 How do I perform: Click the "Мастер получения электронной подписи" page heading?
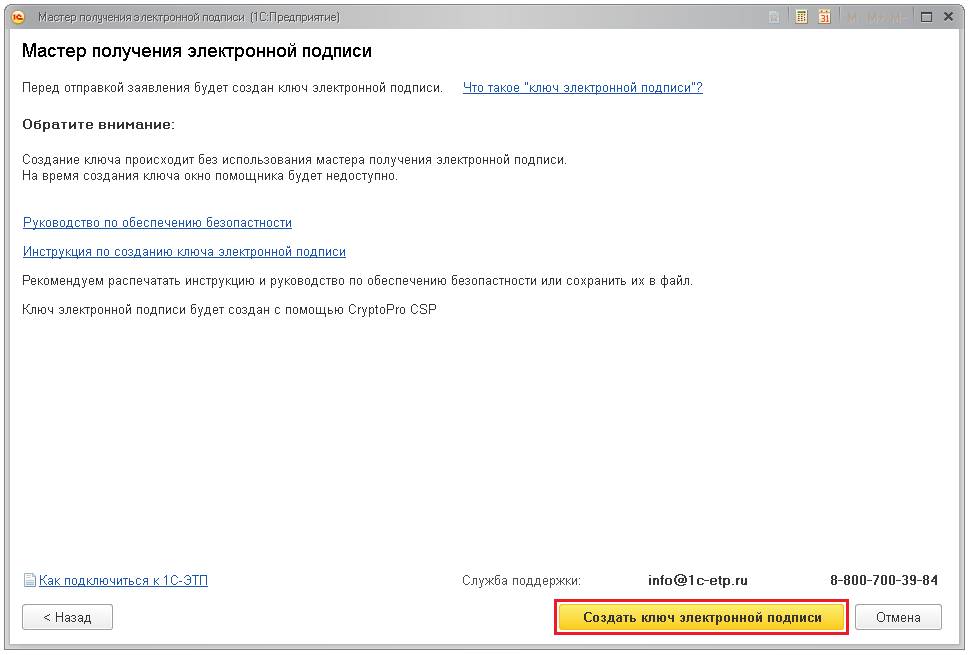(x=197, y=51)
